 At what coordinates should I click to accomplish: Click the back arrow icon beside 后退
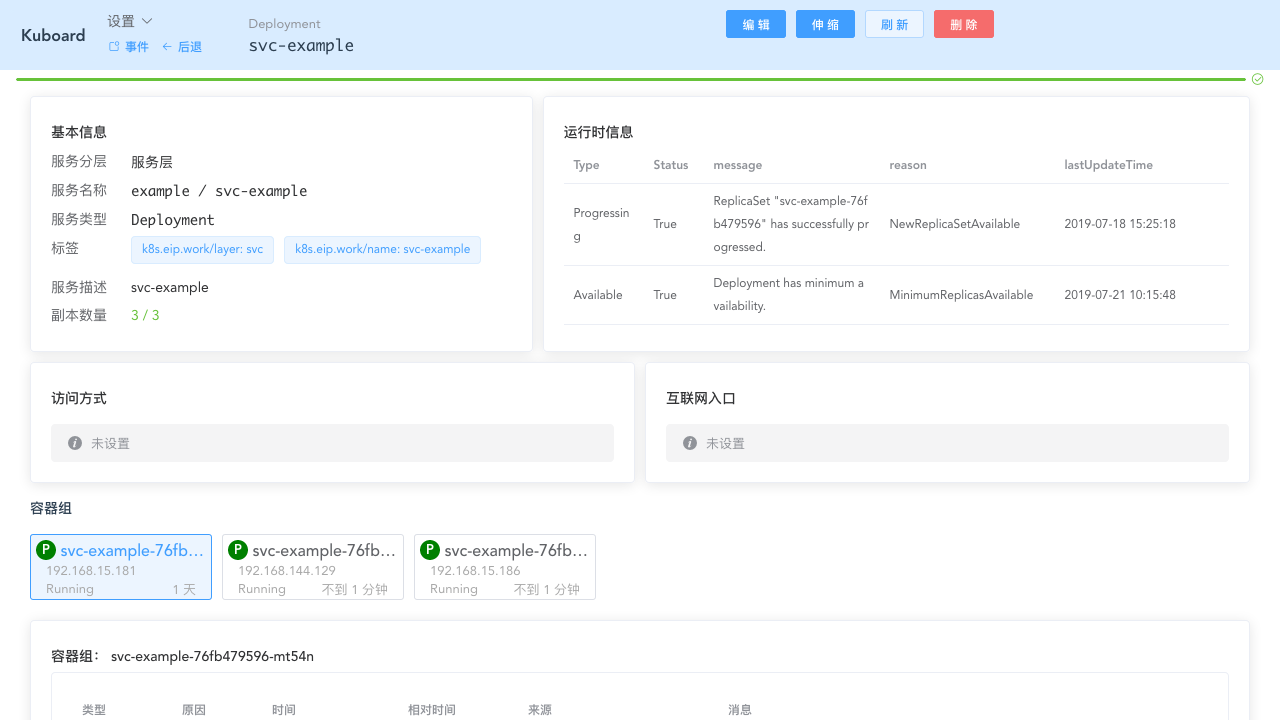168,46
